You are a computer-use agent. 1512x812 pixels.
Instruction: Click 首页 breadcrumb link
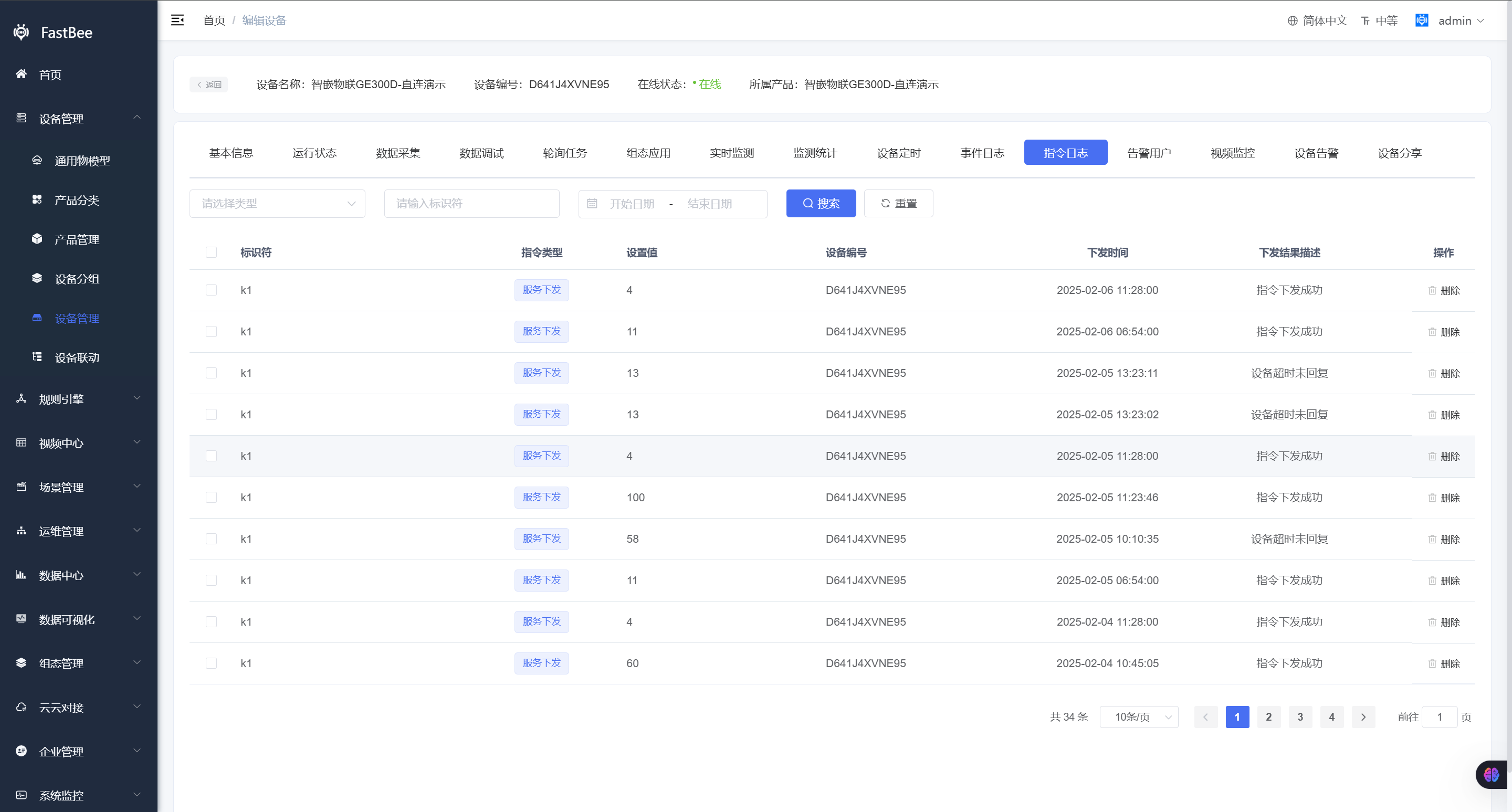point(214,20)
